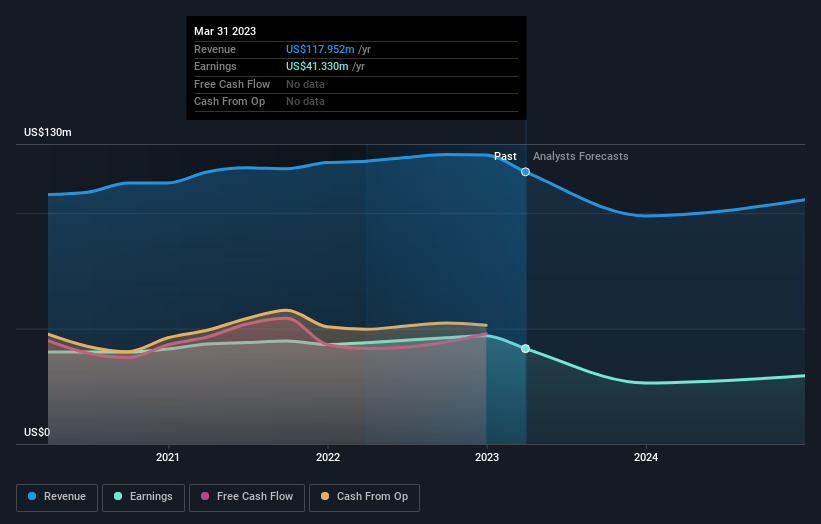Image resolution: width=821 pixels, height=524 pixels.
Task: Click the 2021 axis label
Action: 168,458
